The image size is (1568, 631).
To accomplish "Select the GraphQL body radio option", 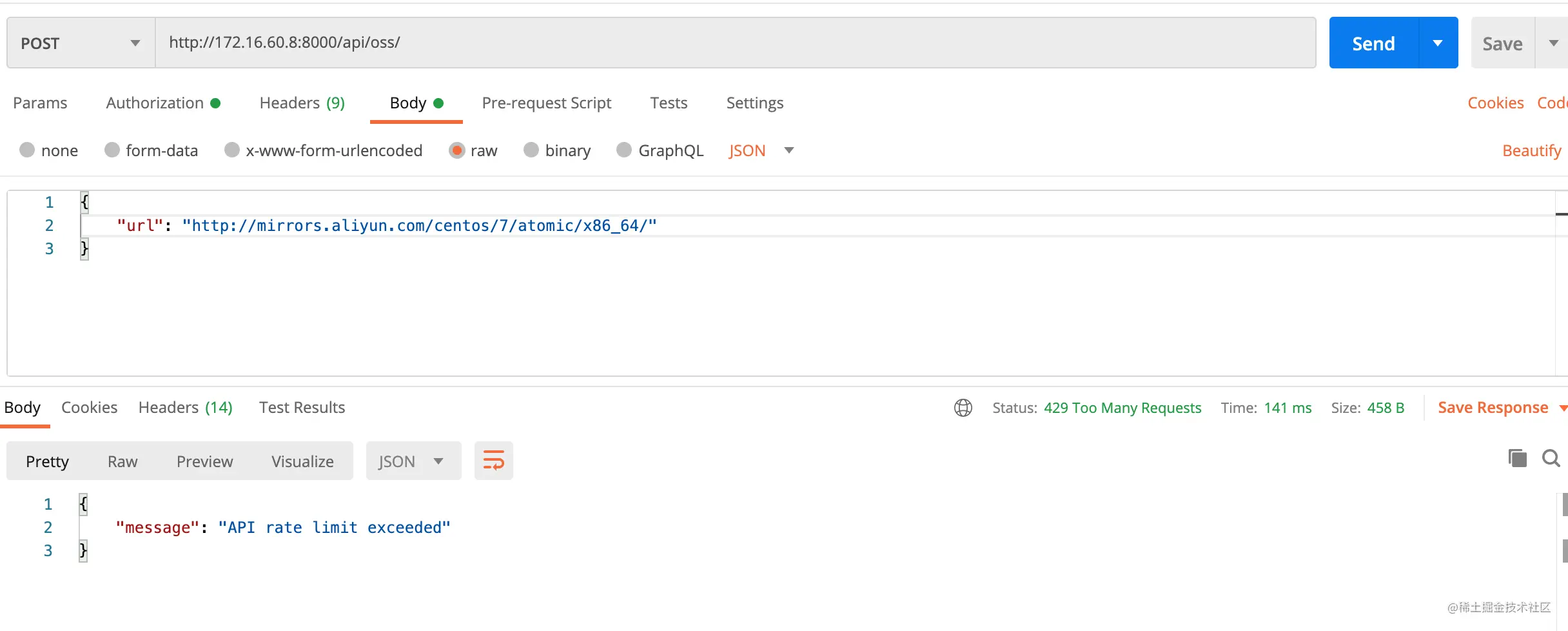I will (x=624, y=150).
